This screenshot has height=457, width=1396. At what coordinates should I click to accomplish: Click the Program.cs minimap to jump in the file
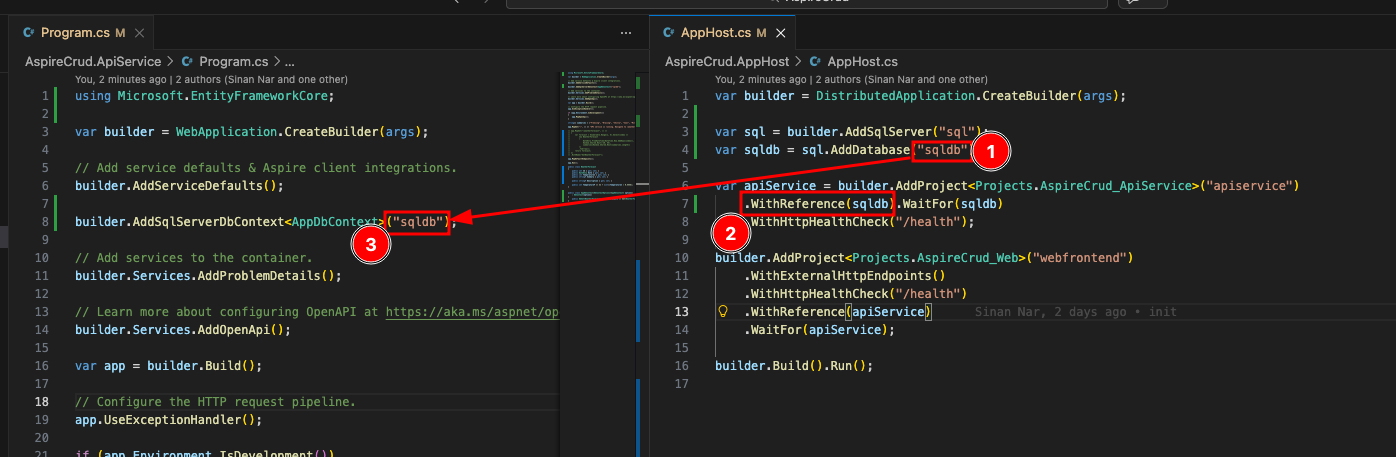[x=598, y=150]
